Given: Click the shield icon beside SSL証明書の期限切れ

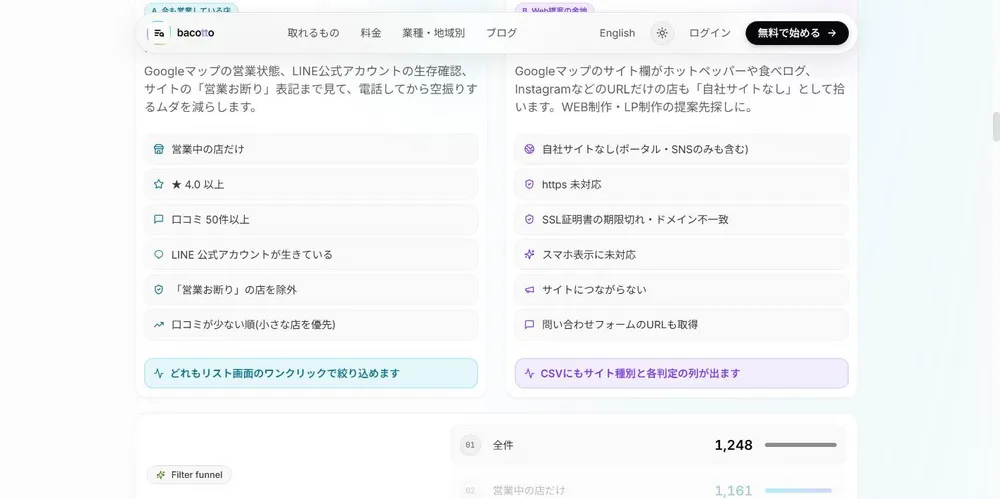Looking at the screenshot, I should click(529, 220).
